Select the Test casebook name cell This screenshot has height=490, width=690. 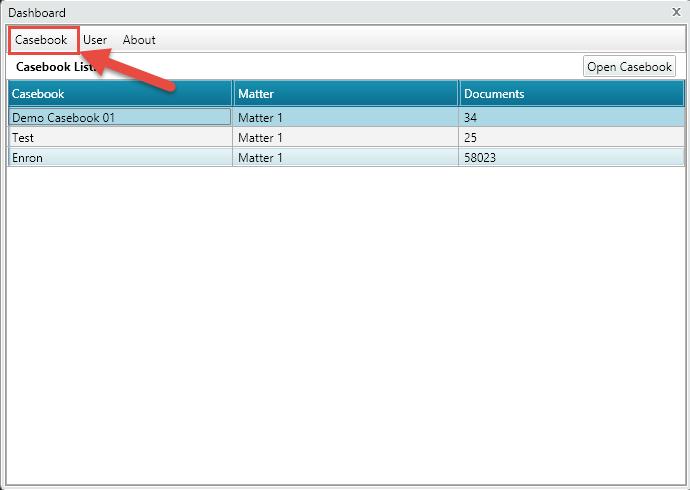click(x=120, y=137)
